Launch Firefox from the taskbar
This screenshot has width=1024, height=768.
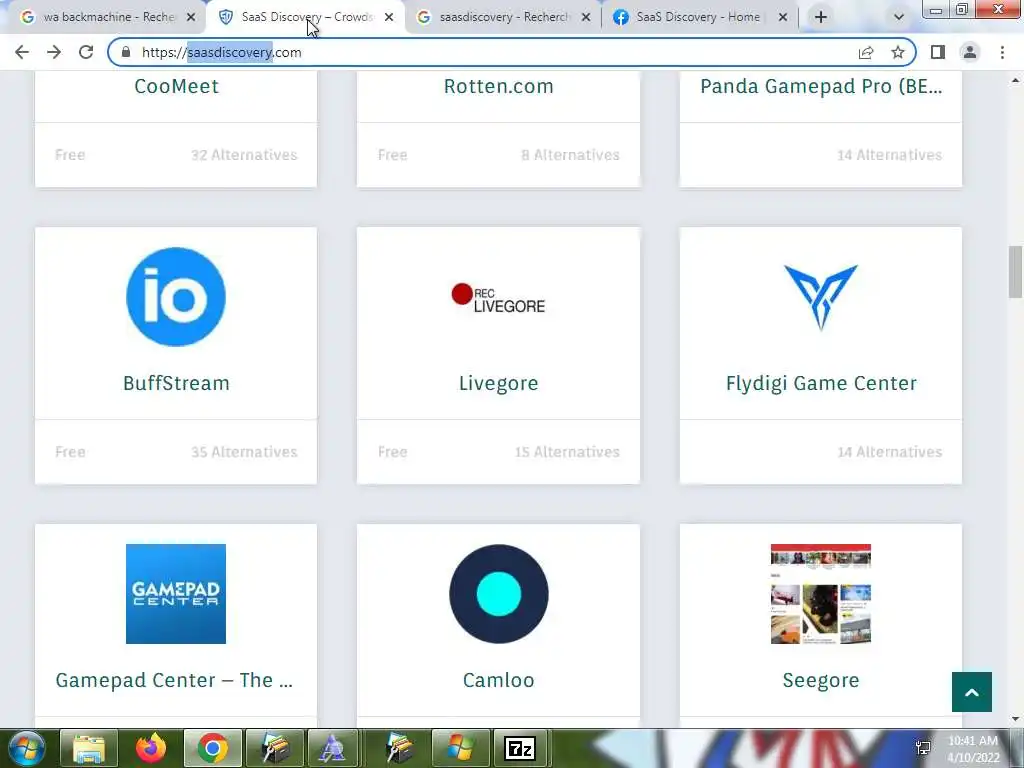pyautogui.click(x=151, y=748)
